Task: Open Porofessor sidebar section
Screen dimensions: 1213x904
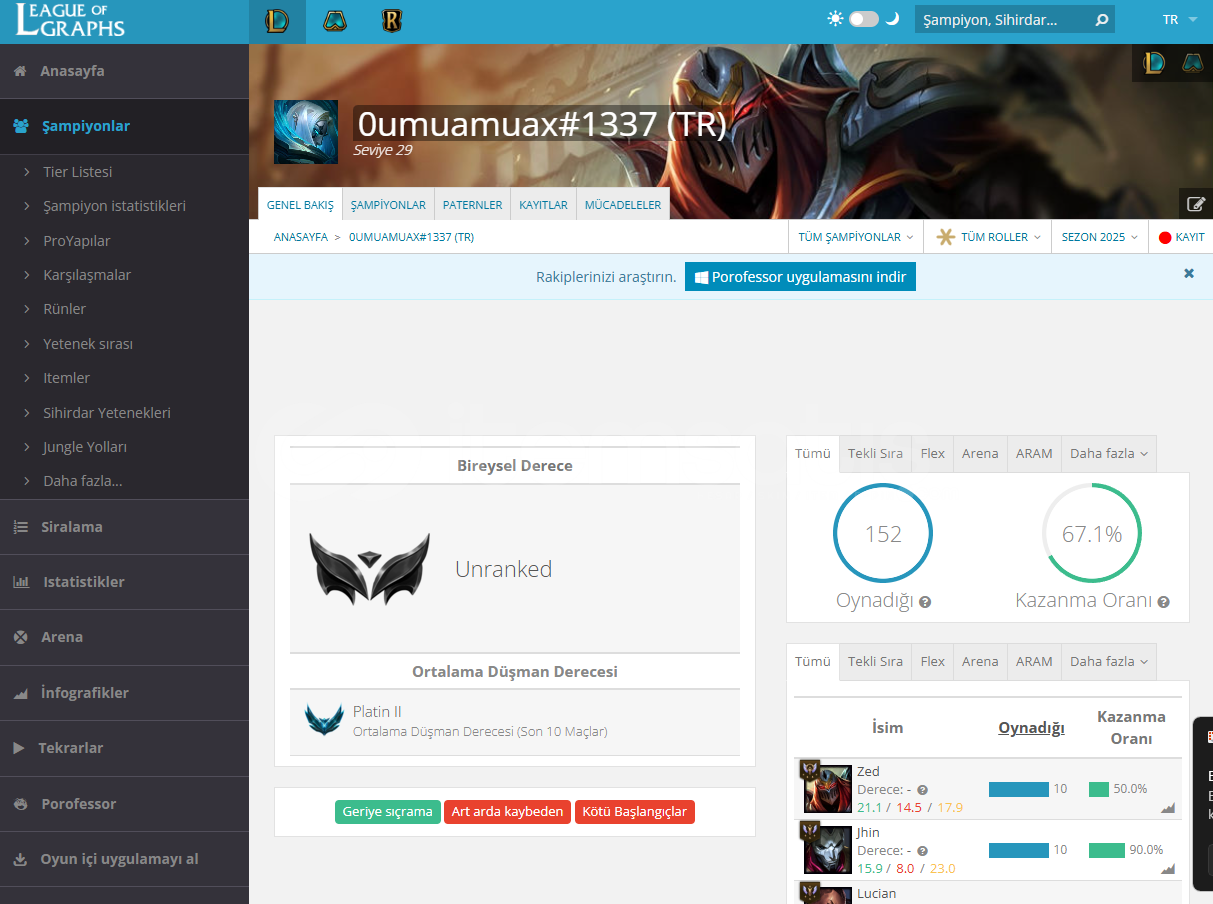Action: point(124,804)
